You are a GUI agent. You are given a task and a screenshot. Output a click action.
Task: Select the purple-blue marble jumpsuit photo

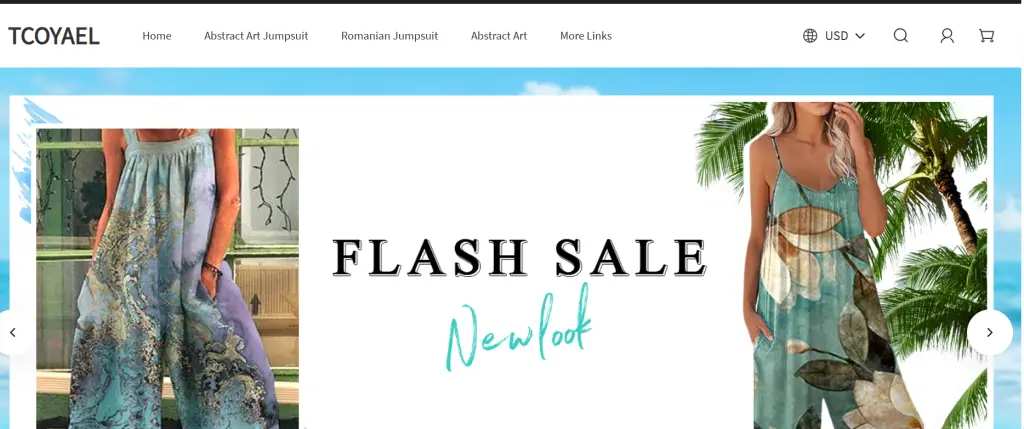click(167, 279)
